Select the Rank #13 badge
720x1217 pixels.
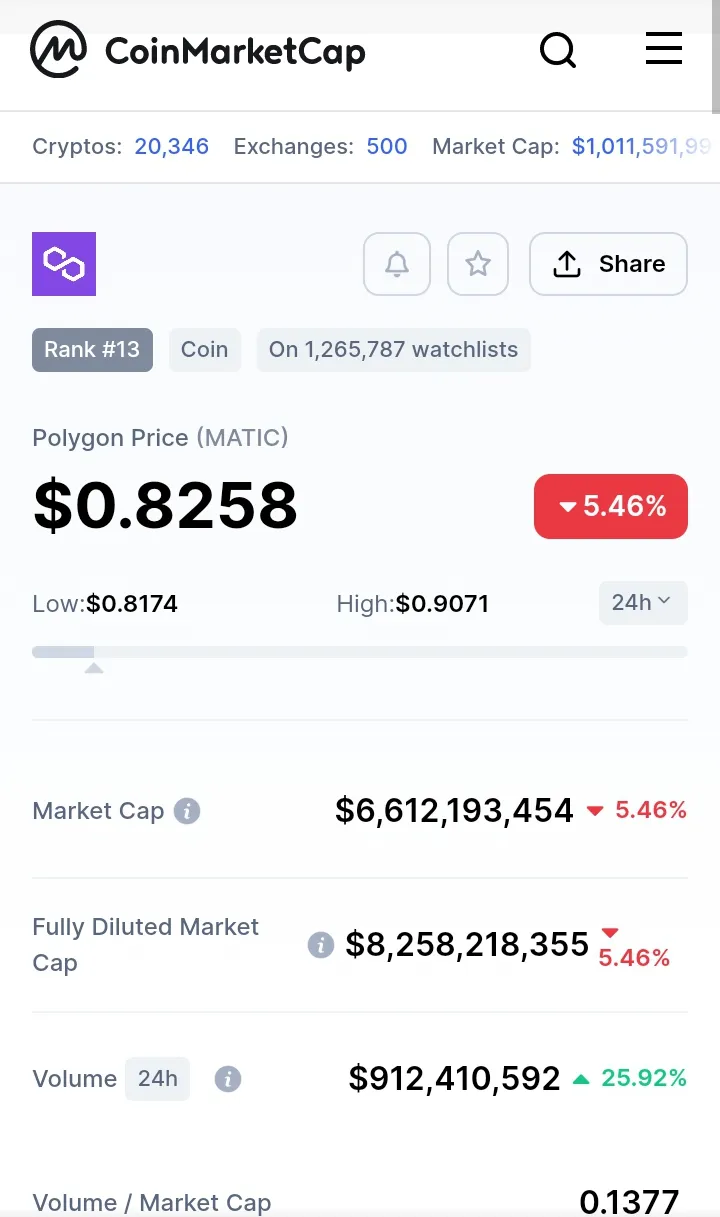coord(92,350)
